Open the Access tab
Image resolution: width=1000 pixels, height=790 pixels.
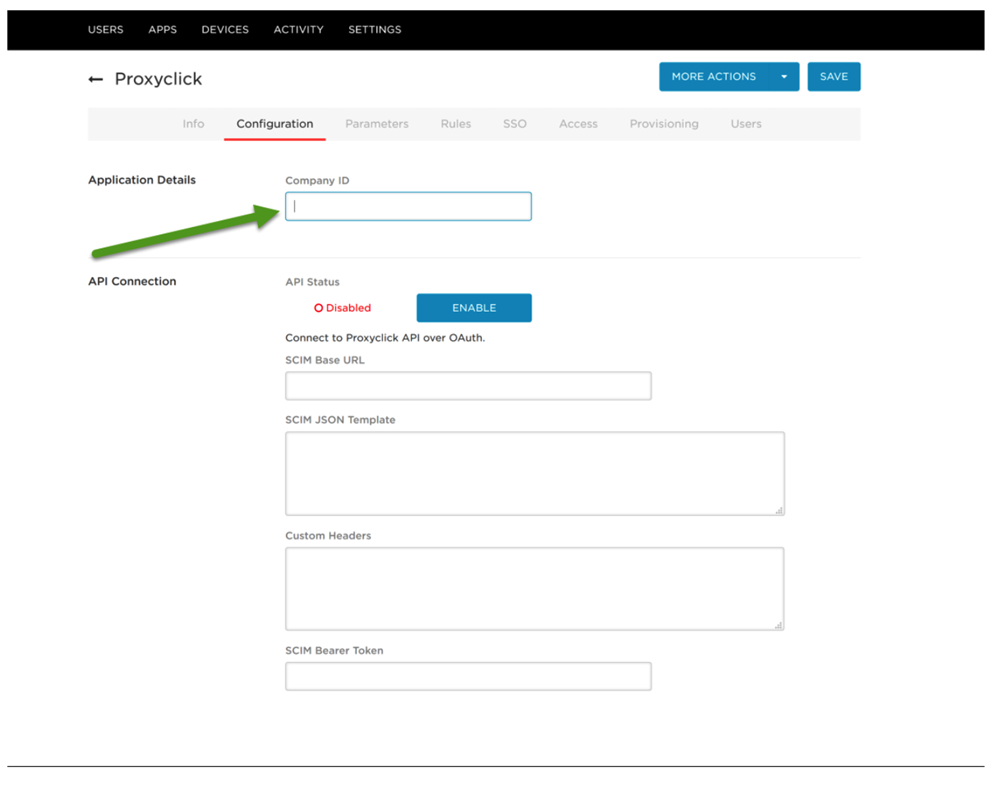(x=578, y=124)
